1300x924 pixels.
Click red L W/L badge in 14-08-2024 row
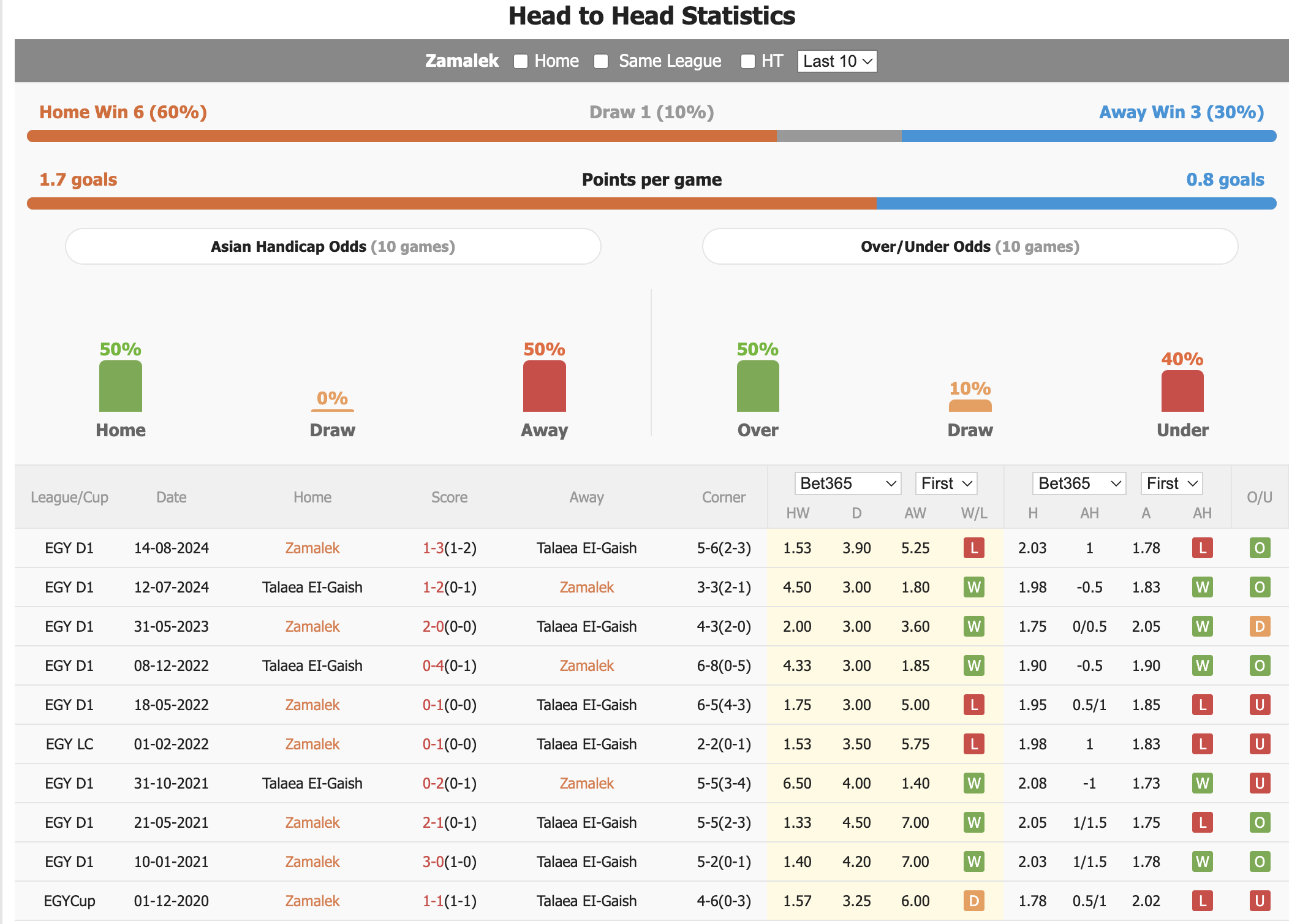(974, 548)
